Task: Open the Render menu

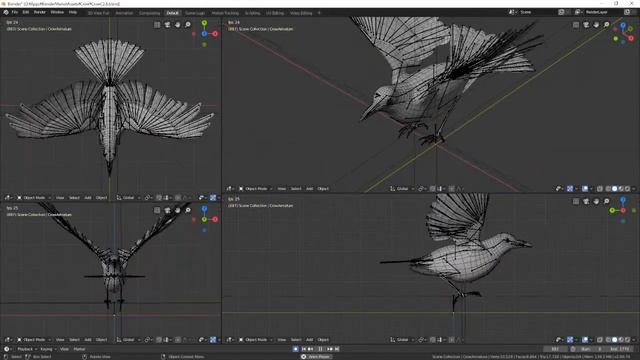Action: [x=40, y=12]
